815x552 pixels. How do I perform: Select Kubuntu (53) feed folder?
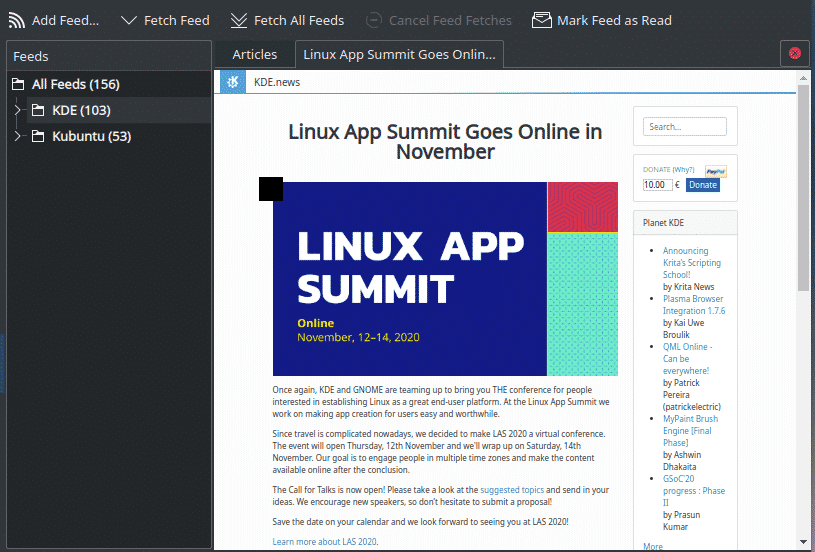click(91, 136)
